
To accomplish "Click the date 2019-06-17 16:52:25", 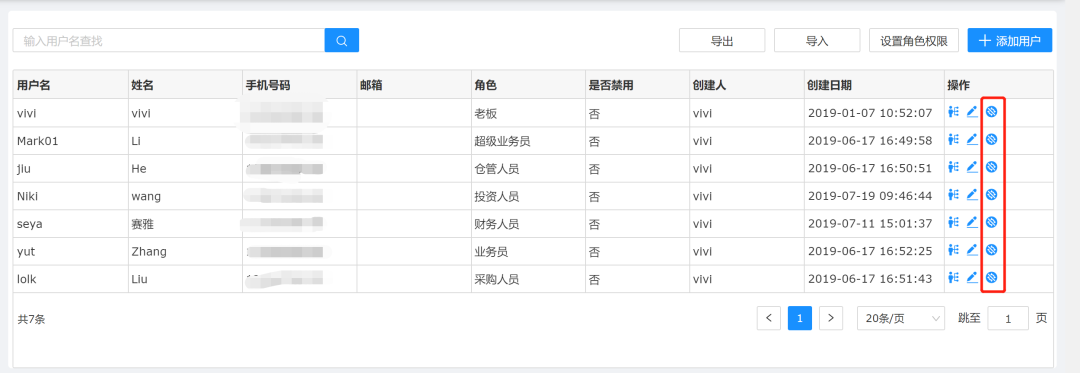I will click(870, 251).
